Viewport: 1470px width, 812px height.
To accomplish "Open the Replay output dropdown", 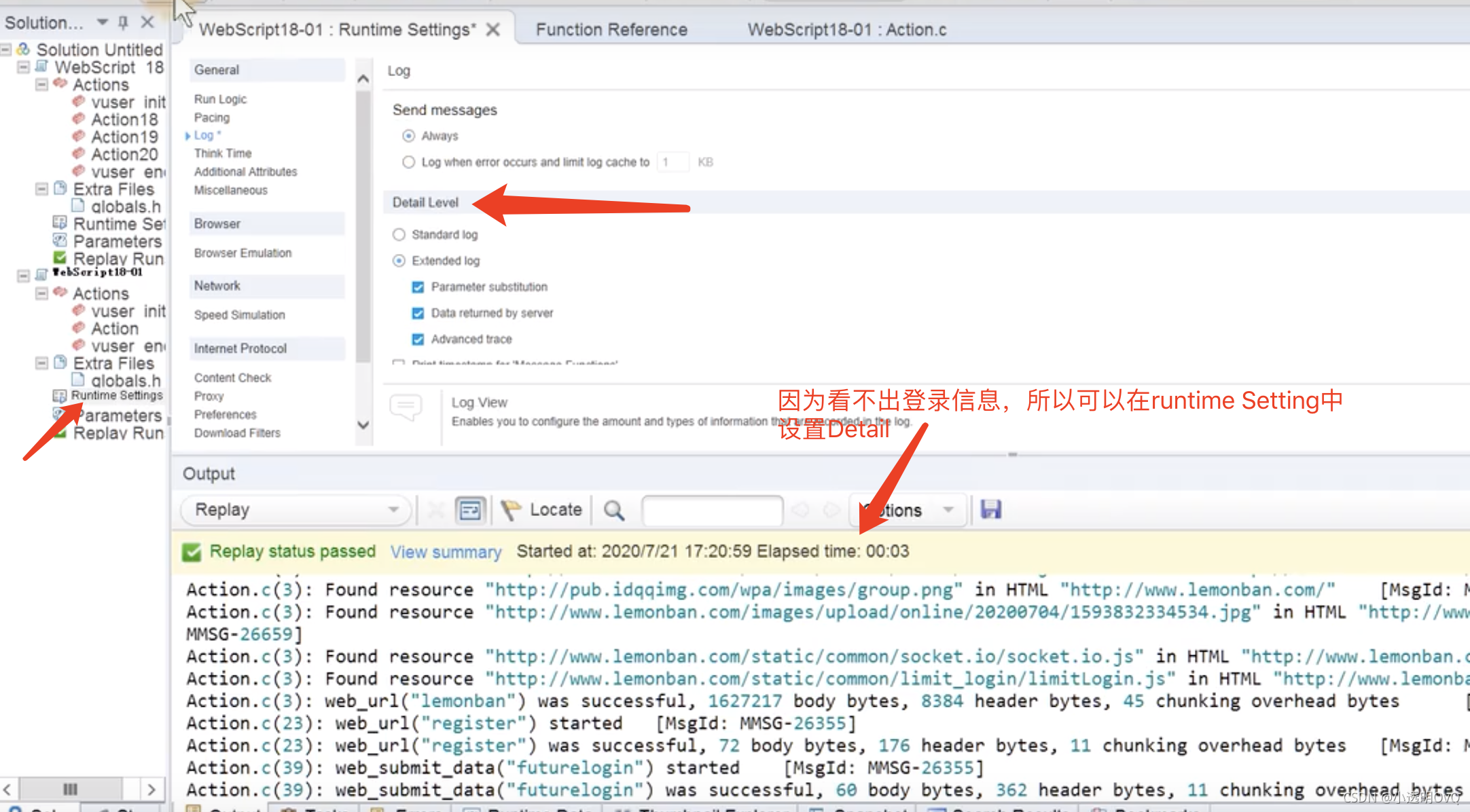I will pos(393,510).
